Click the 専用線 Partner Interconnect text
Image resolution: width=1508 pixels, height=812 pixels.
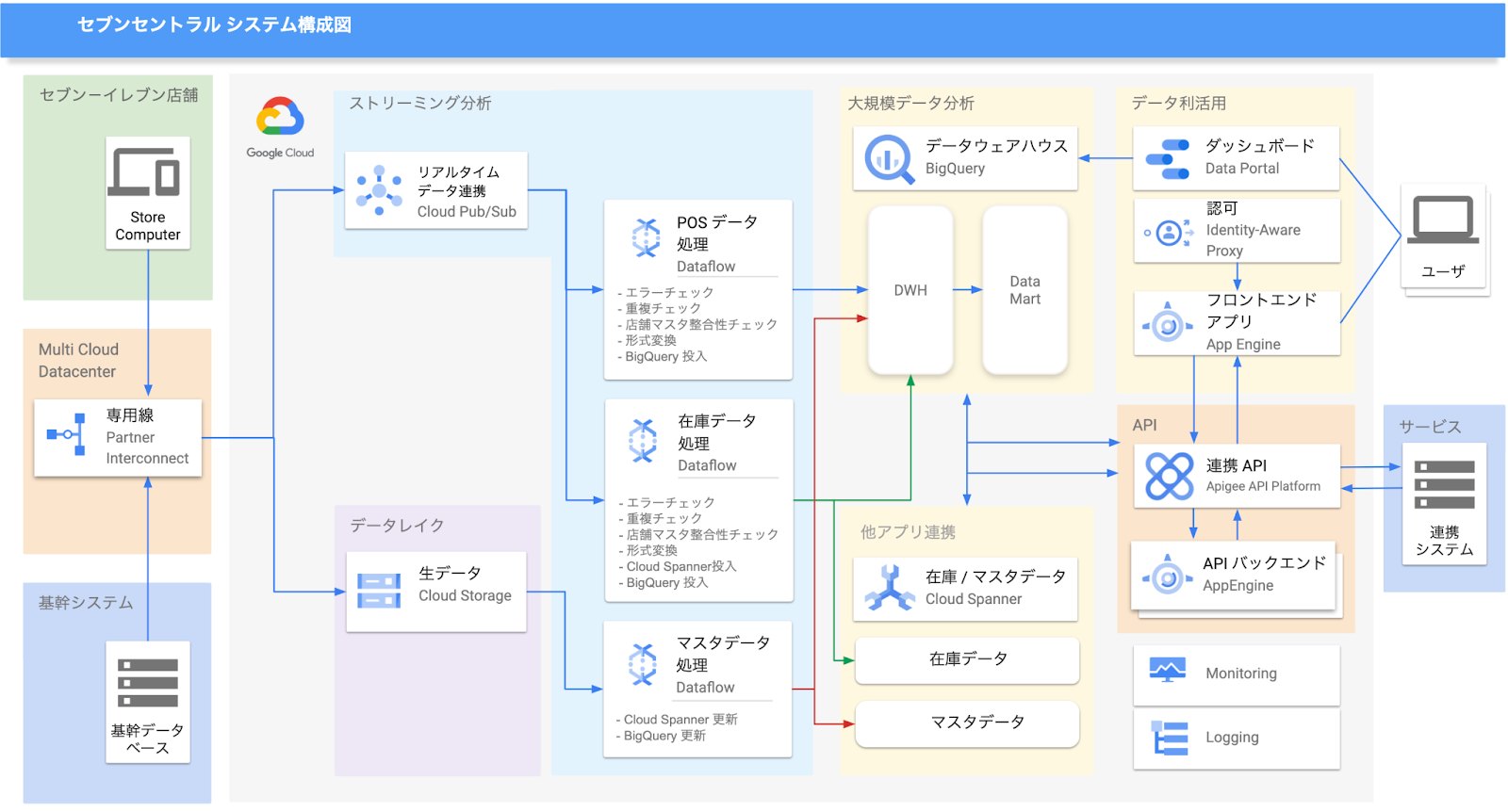(147, 436)
